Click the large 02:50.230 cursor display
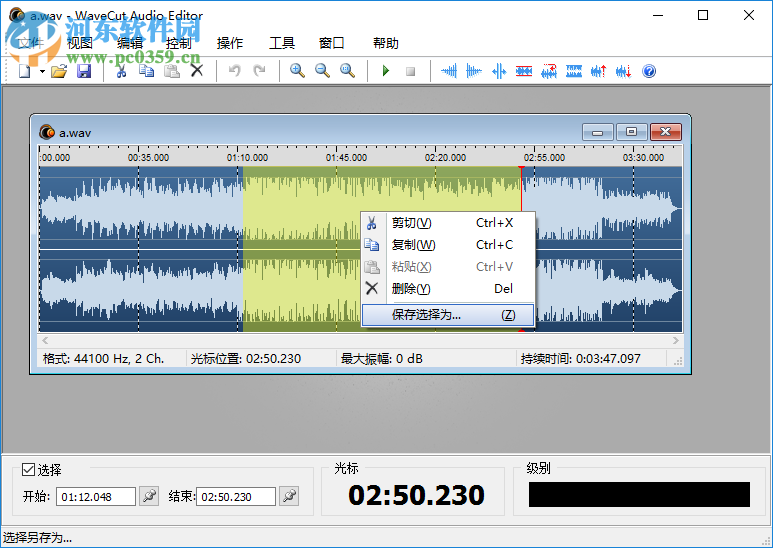The height and width of the screenshot is (548, 773). pyautogui.click(x=417, y=495)
